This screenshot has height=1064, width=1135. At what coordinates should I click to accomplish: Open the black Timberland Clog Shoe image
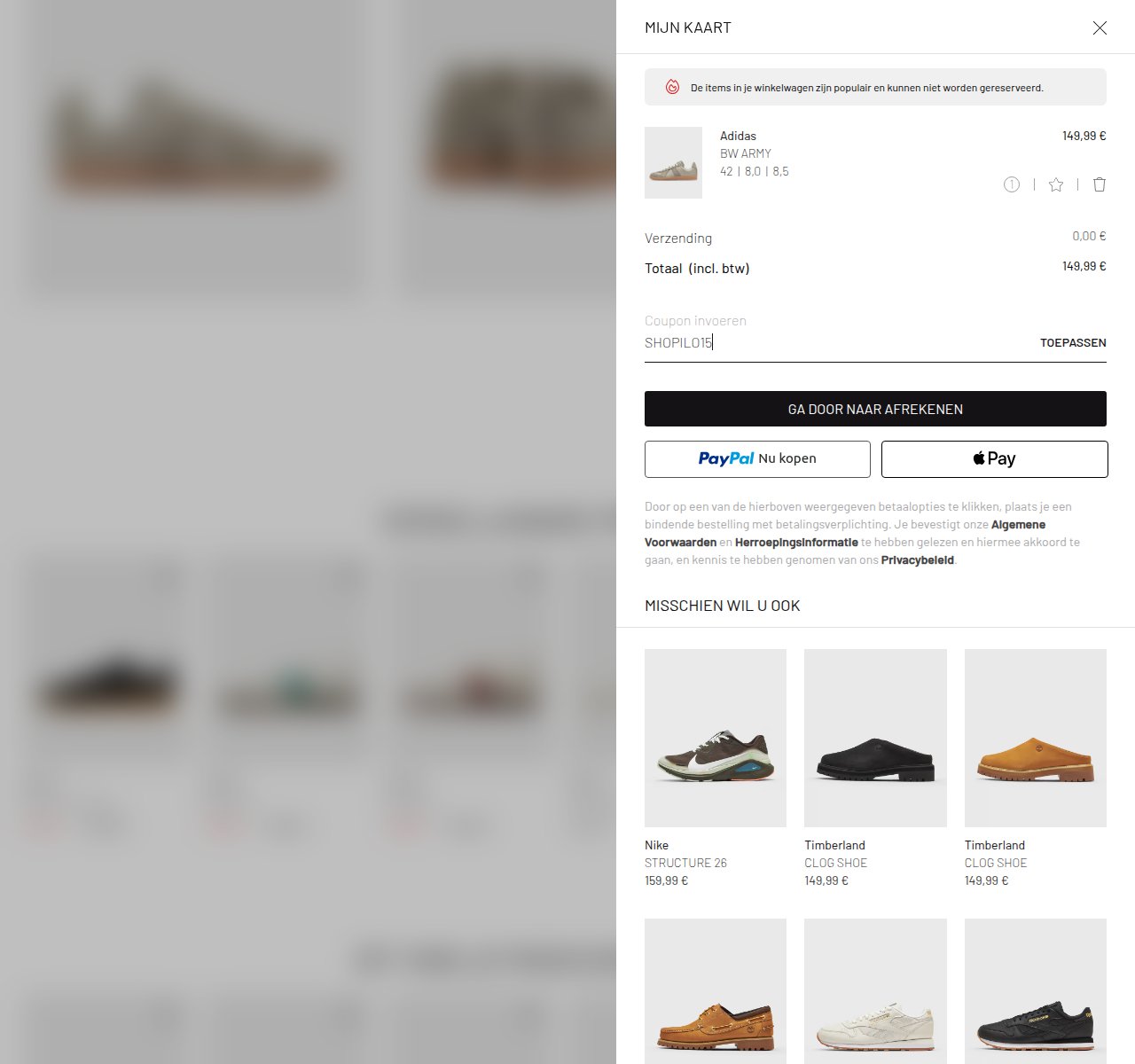pyautogui.click(x=875, y=738)
